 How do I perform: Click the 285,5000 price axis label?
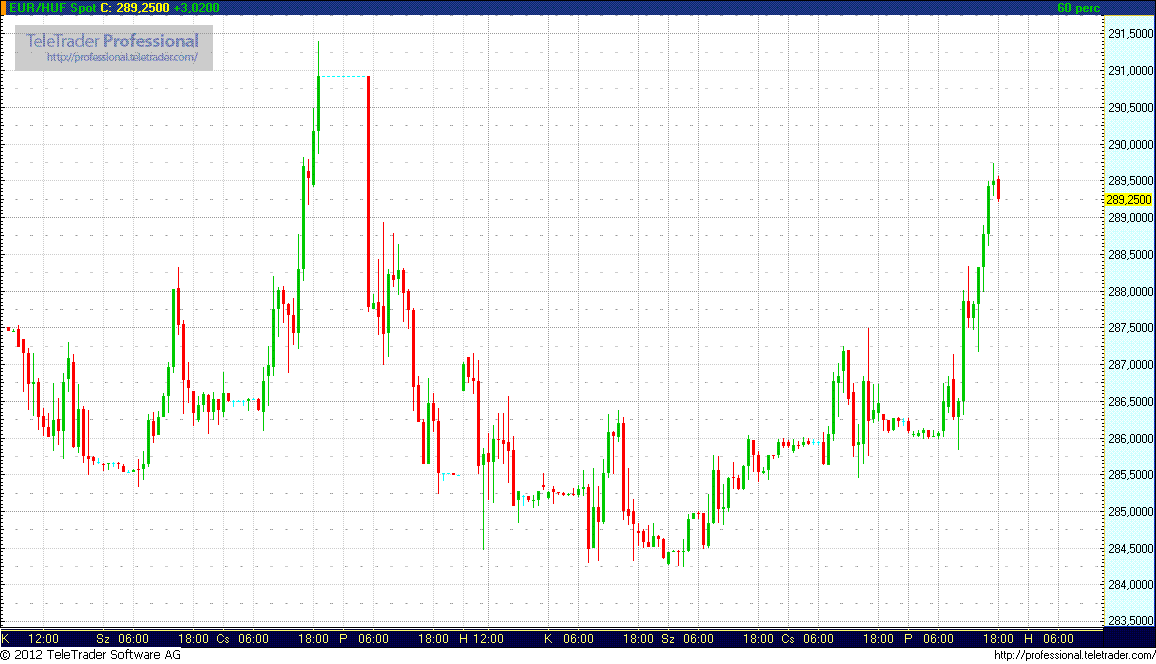1130,475
